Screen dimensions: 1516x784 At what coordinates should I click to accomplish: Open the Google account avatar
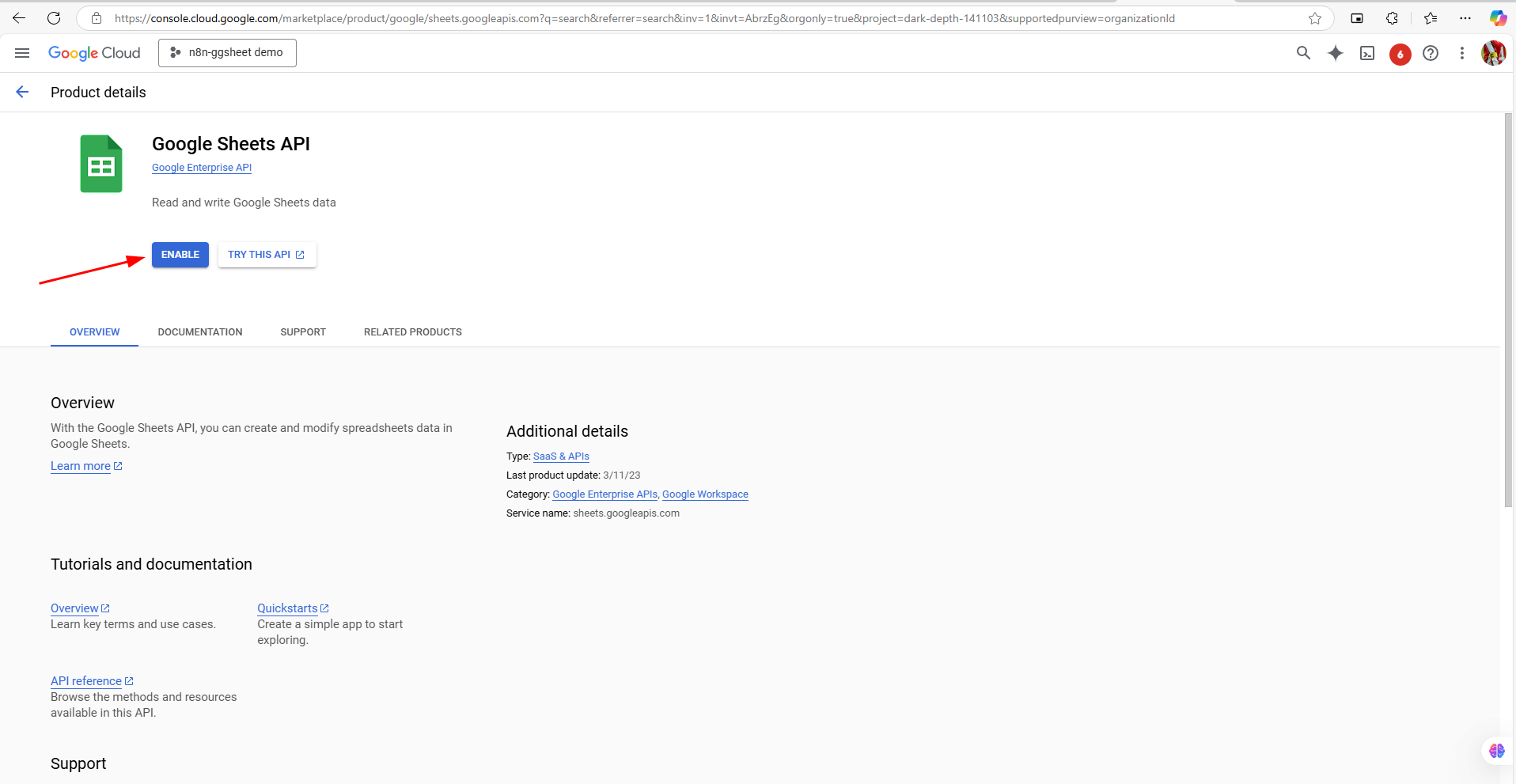1493,53
